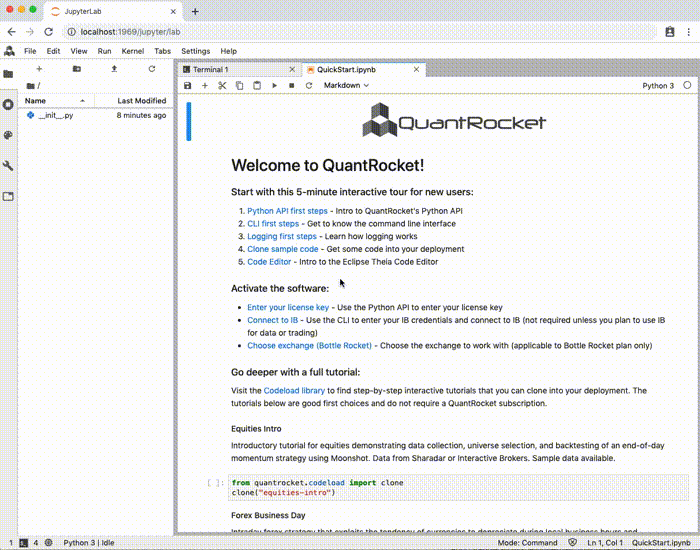
Task: Refresh the file list icon
Action: [152, 69]
